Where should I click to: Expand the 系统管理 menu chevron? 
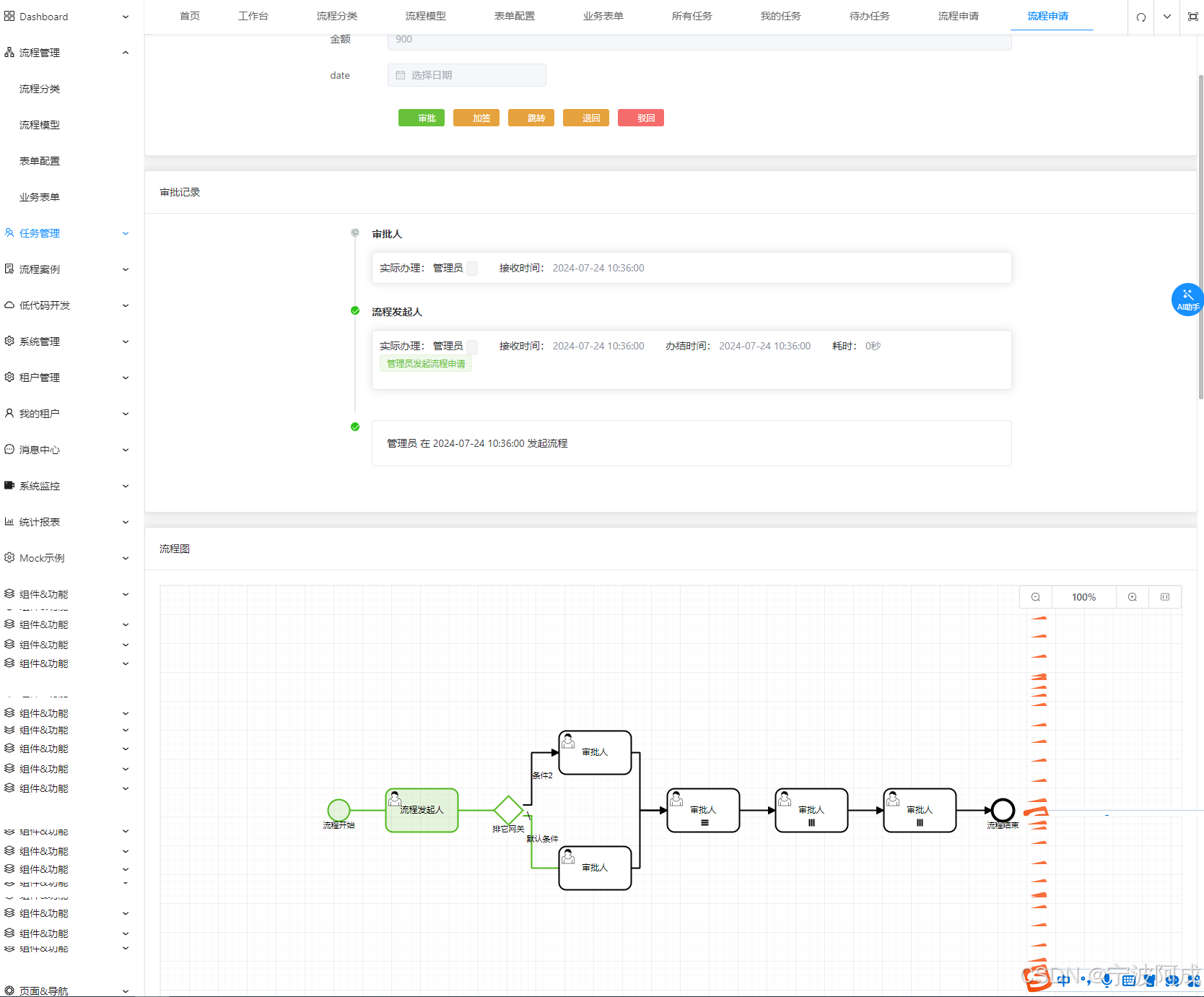coord(126,341)
